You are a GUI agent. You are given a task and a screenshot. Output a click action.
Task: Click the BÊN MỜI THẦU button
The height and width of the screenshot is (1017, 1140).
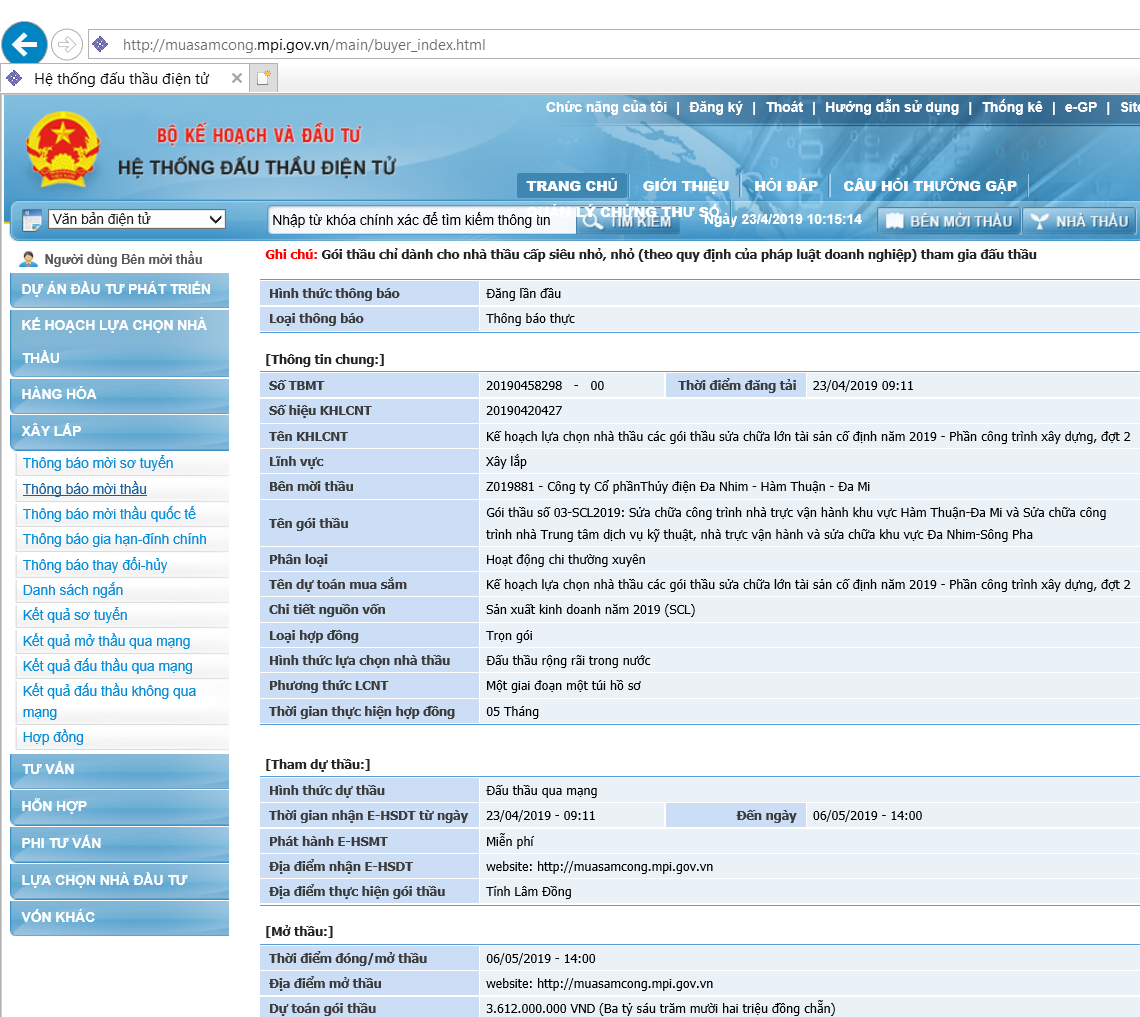(949, 221)
